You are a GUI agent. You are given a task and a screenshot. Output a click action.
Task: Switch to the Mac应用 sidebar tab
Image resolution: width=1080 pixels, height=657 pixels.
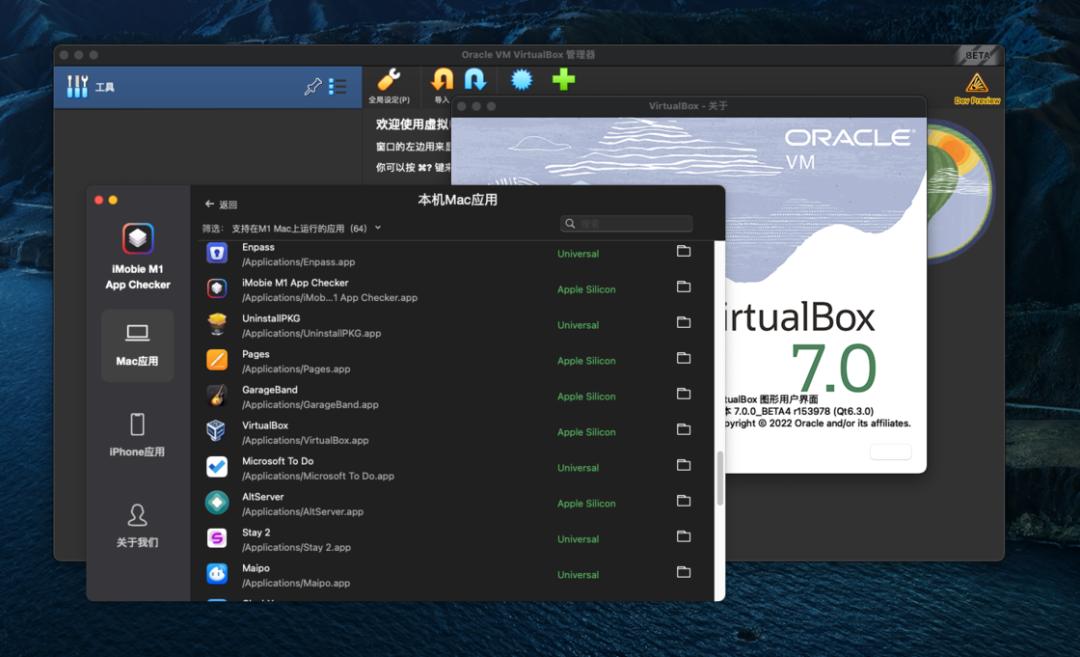(137, 345)
